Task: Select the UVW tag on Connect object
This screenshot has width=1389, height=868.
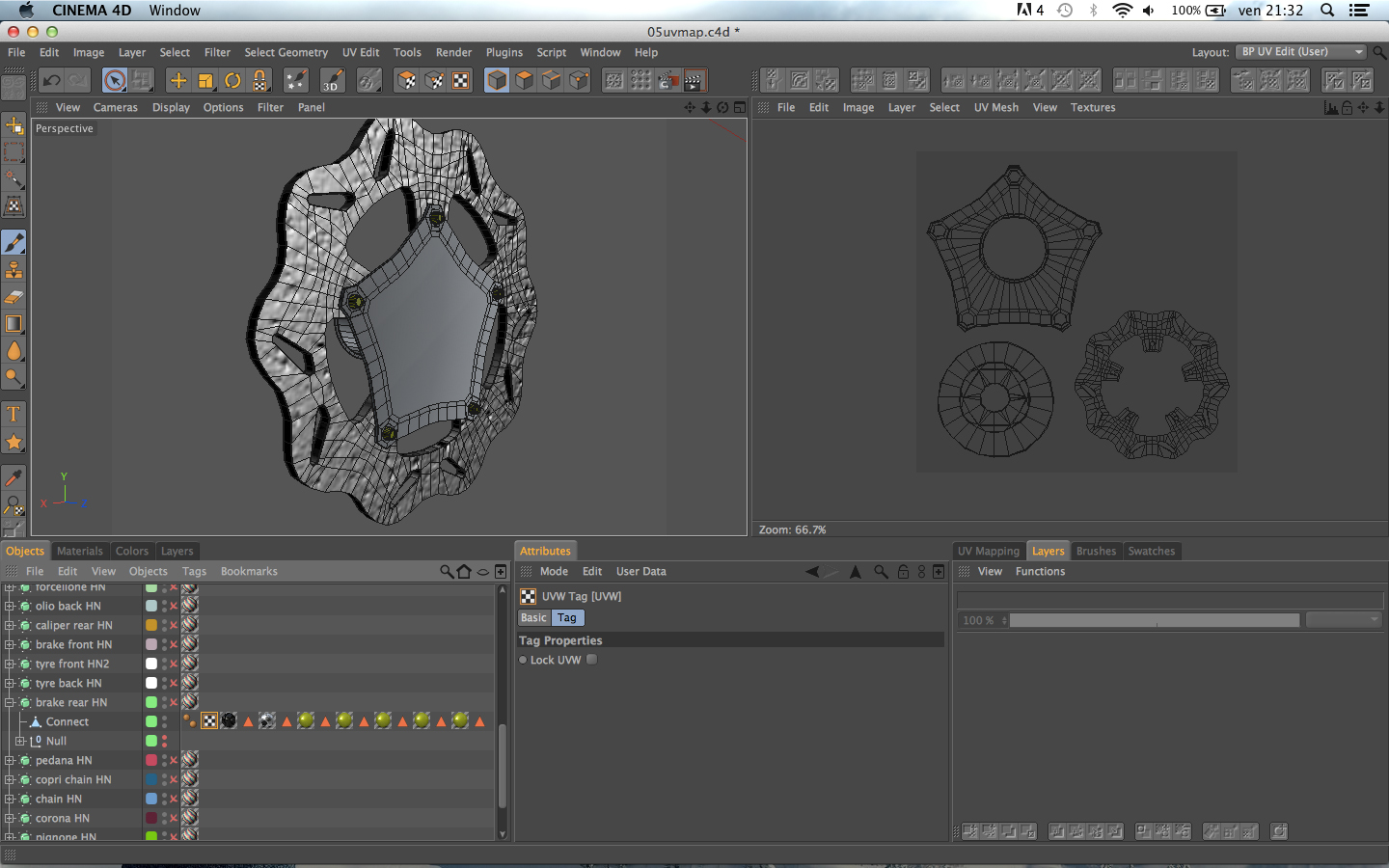Action: coord(209,720)
